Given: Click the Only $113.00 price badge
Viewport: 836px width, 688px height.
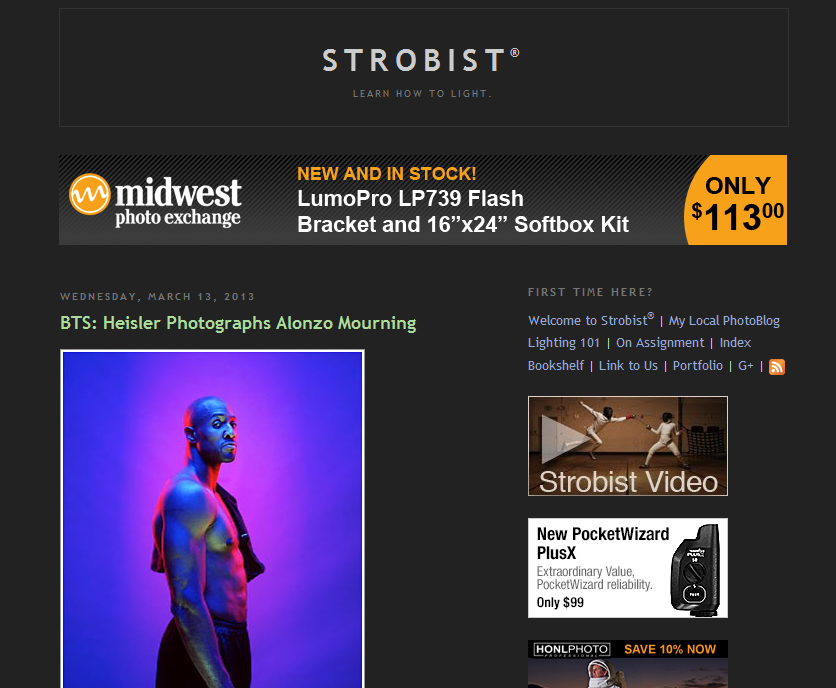Looking at the screenshot, I should pyautogui.click(x=737, y=200).
